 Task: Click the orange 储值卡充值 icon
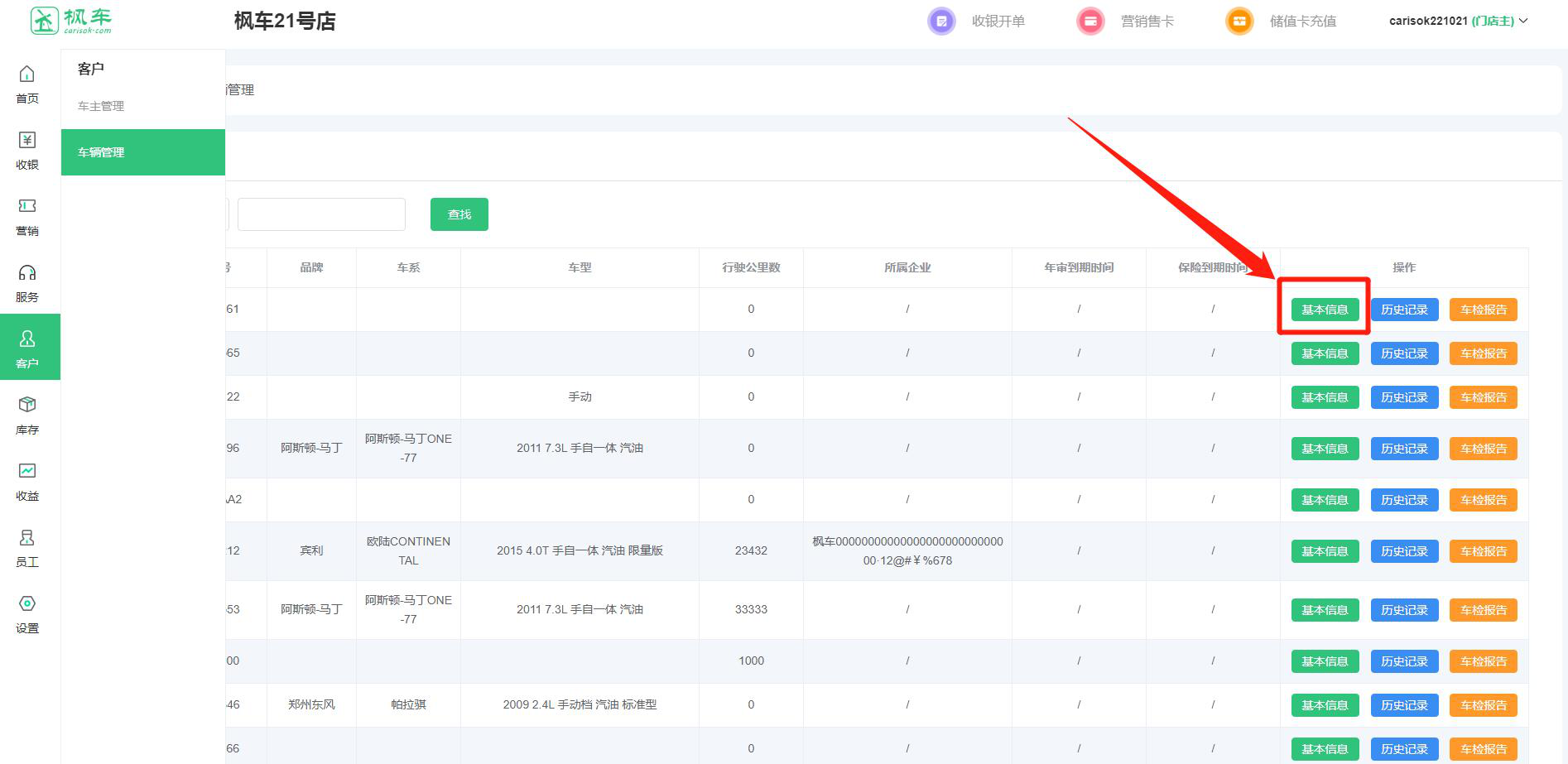[x=1239, y=22]
